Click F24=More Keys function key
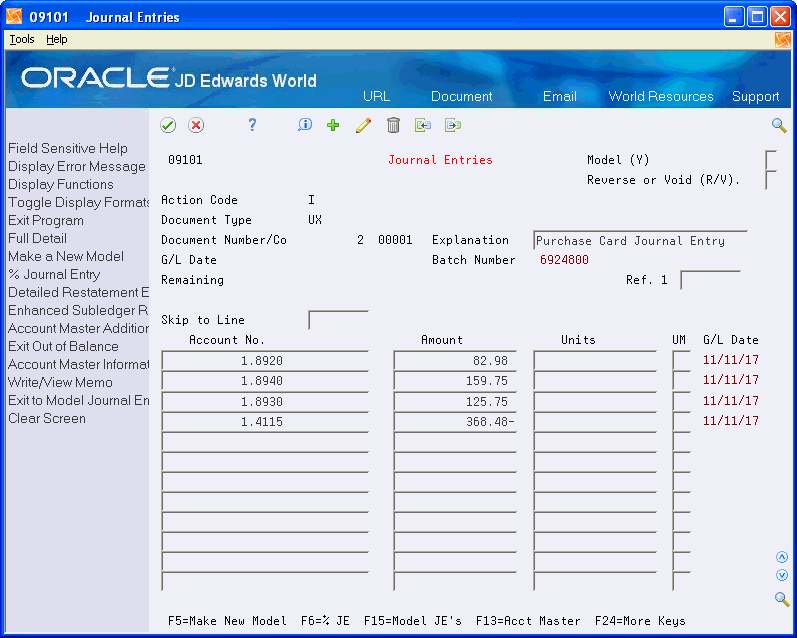This screenshot has width=797, height=638. coord(640,621)
